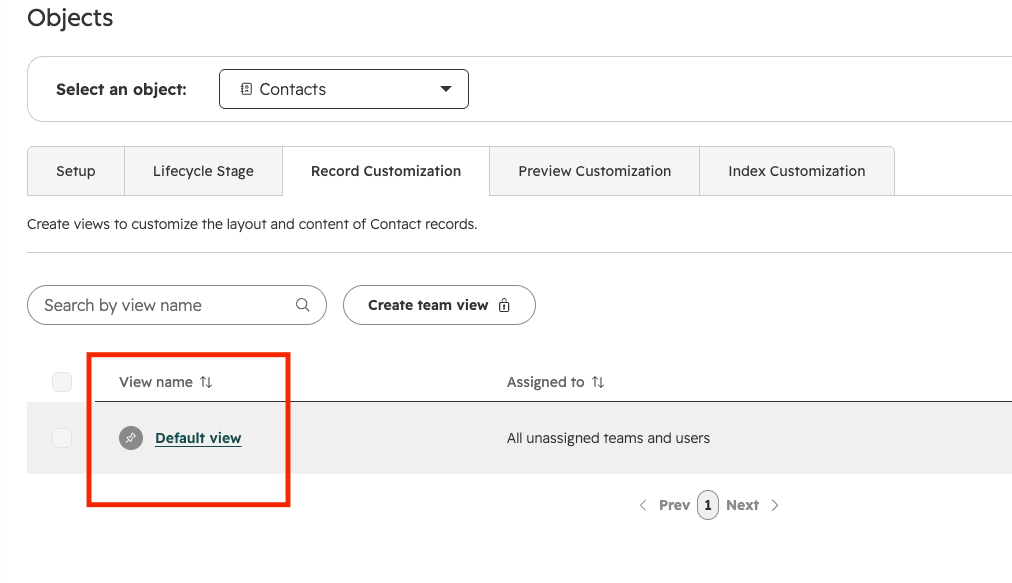Tick the checkbox for Default view row
Screen dimensions: 1012x583
tap(62, 438)
